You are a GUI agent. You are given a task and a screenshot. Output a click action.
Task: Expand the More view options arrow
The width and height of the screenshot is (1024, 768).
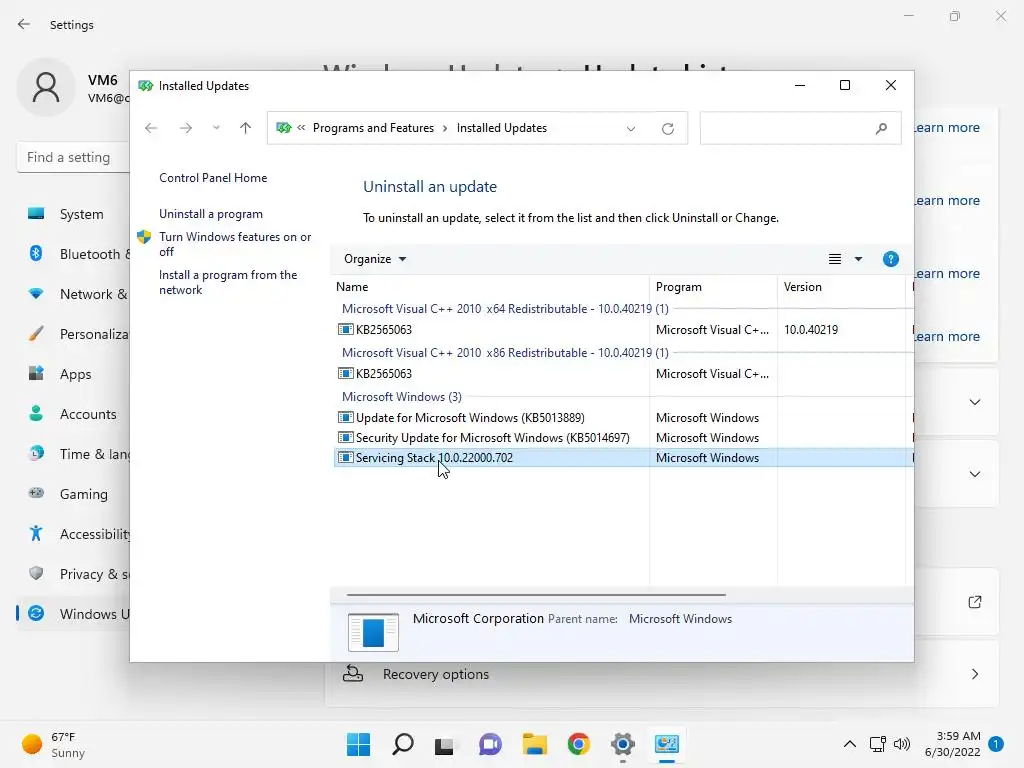858,259
